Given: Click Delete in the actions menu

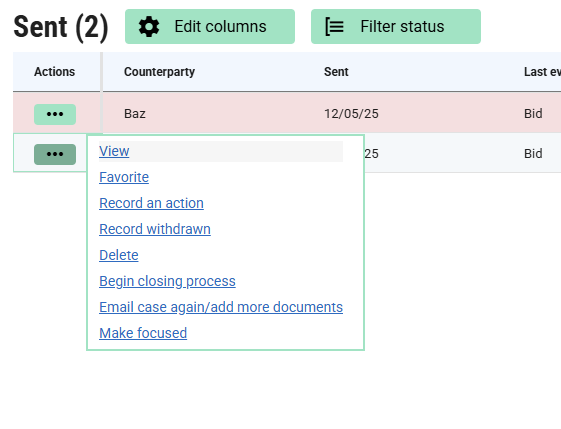Looking at the screenshot, I should tap(119, 255).
